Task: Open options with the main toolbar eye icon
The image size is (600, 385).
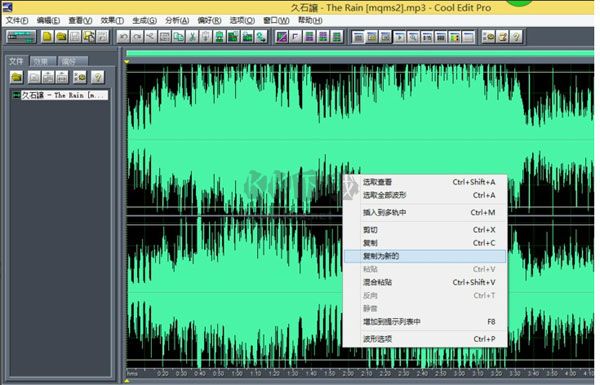Action: [x=489, y=37]
